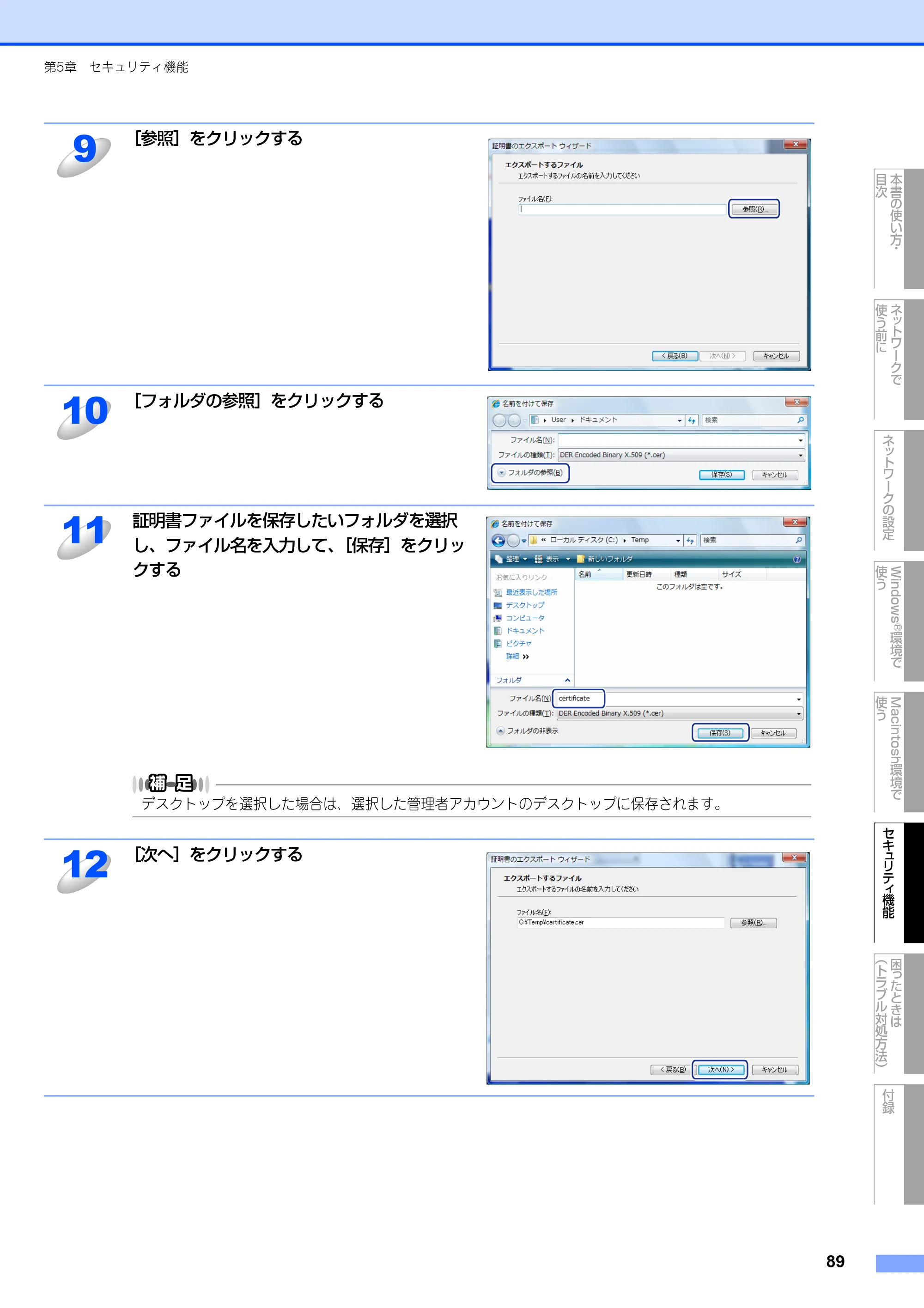Click the back arrow in the Temp folder save dialog

tap(498, 541)
